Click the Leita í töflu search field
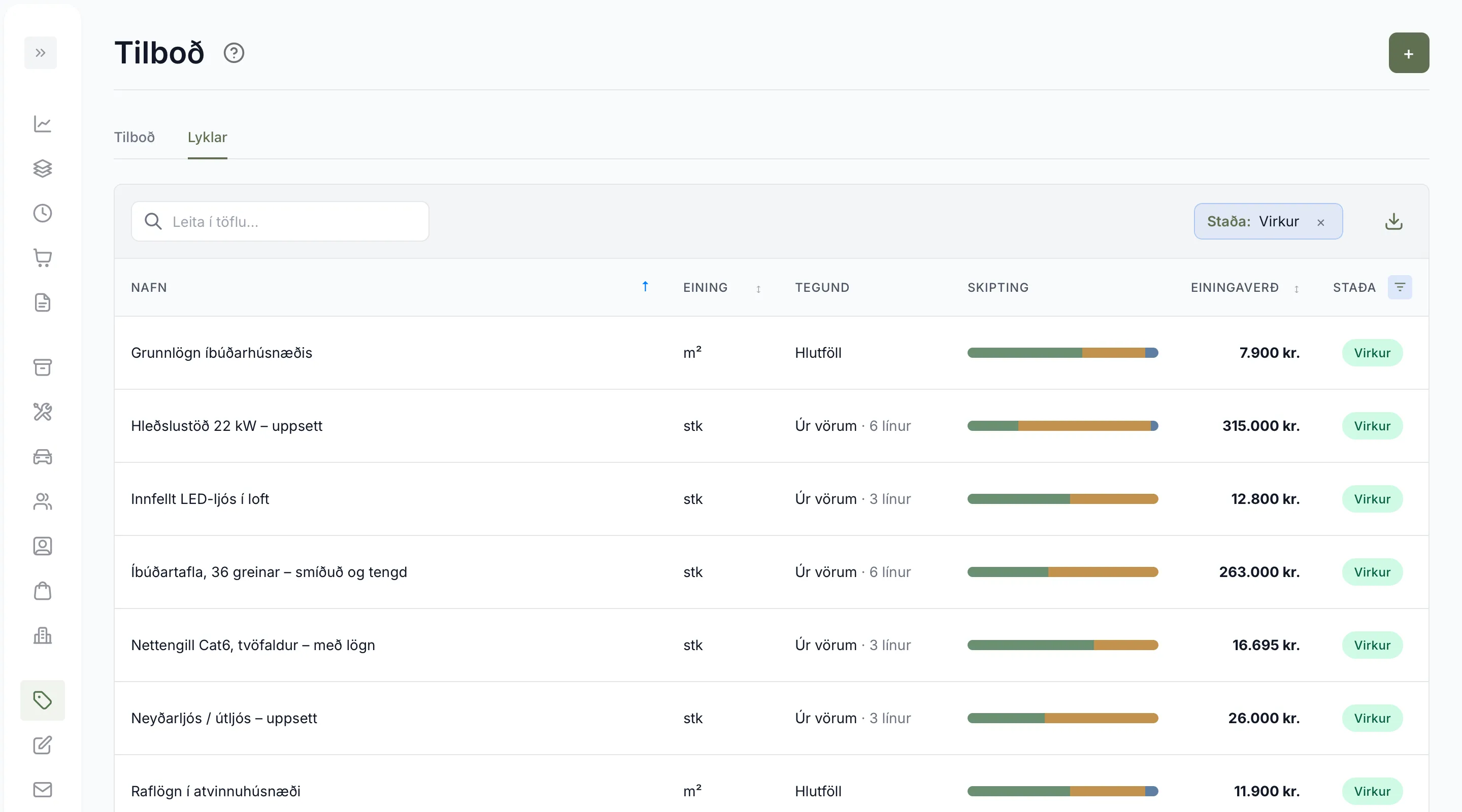The image size is (1462, 812). (280, 221)
